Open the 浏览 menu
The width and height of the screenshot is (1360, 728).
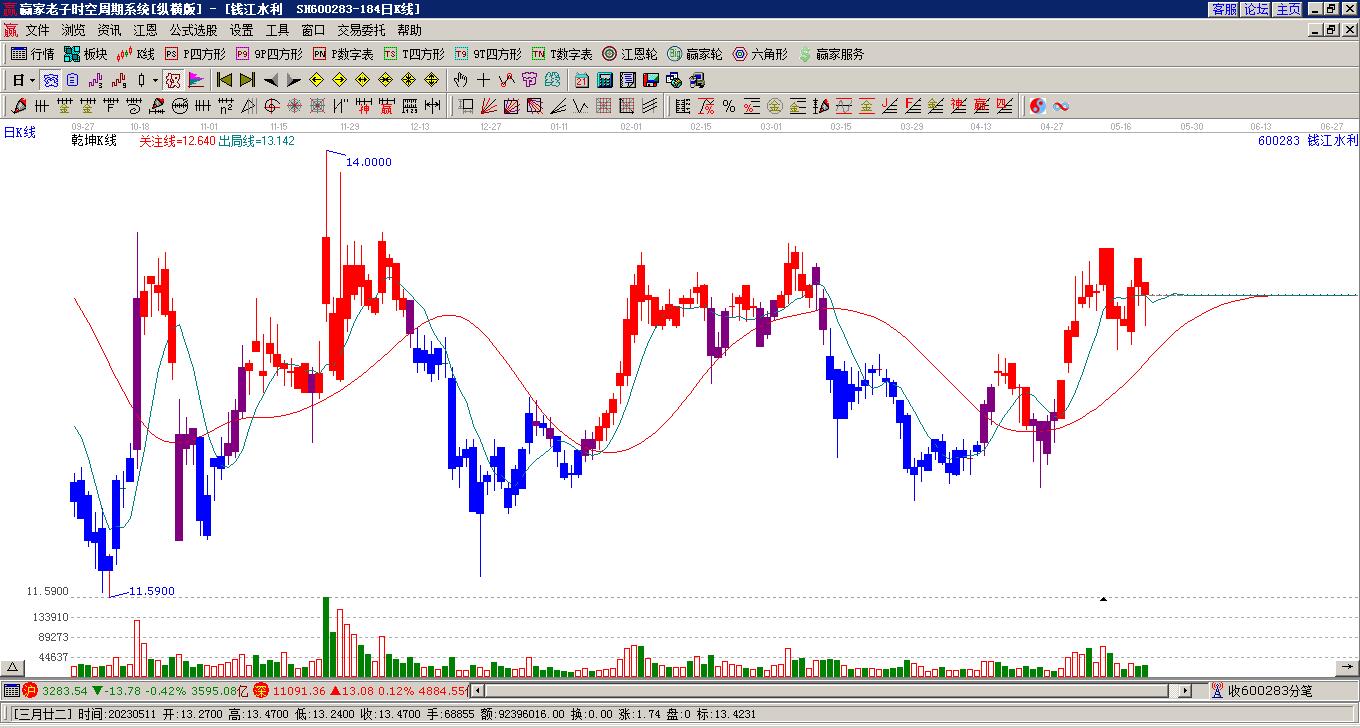(73, 31)
